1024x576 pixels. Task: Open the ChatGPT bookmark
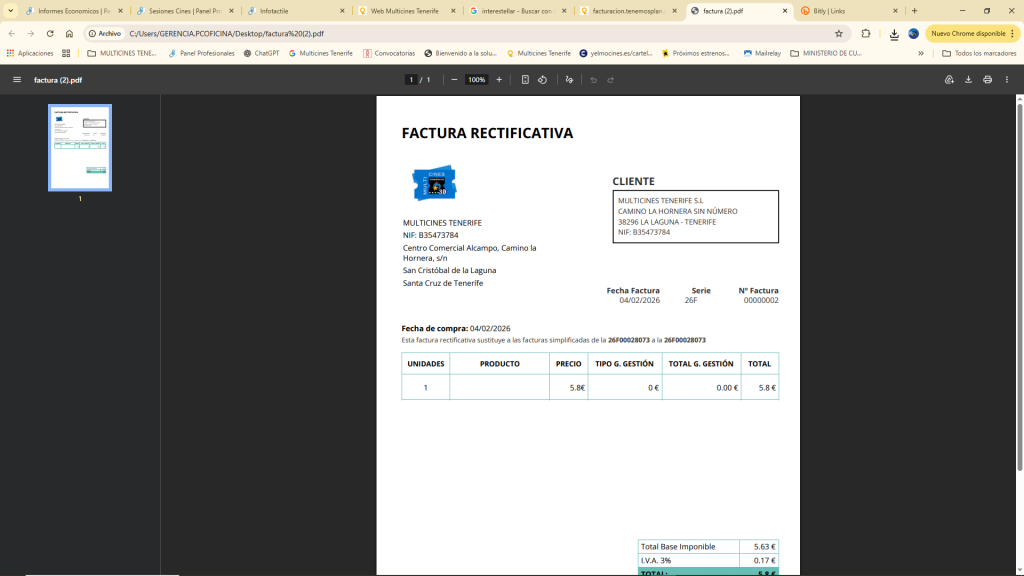point(260,53)
